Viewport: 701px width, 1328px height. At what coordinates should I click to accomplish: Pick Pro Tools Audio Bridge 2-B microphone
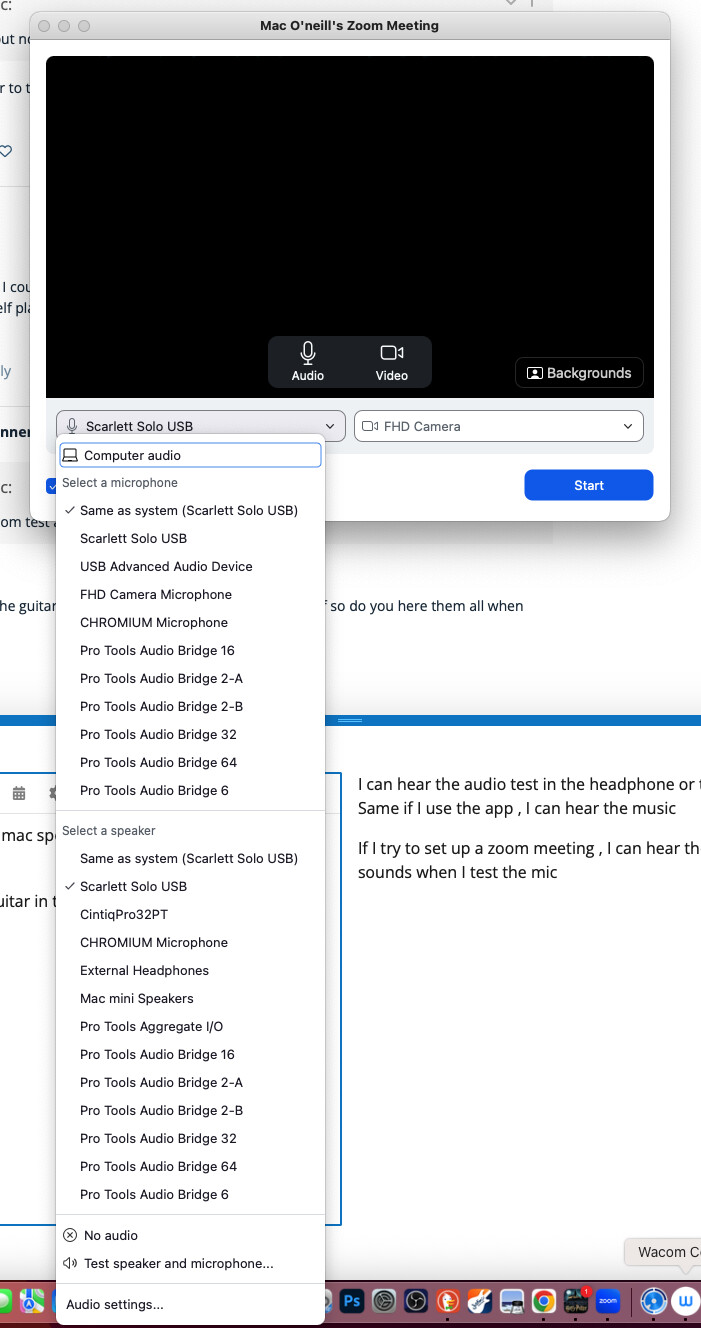[190, 706]
